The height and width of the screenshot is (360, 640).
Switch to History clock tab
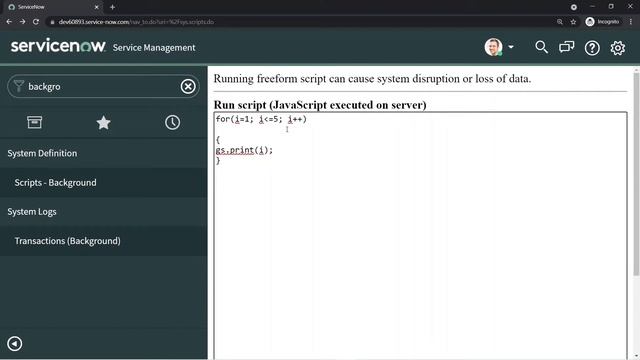tap(172, 122)
